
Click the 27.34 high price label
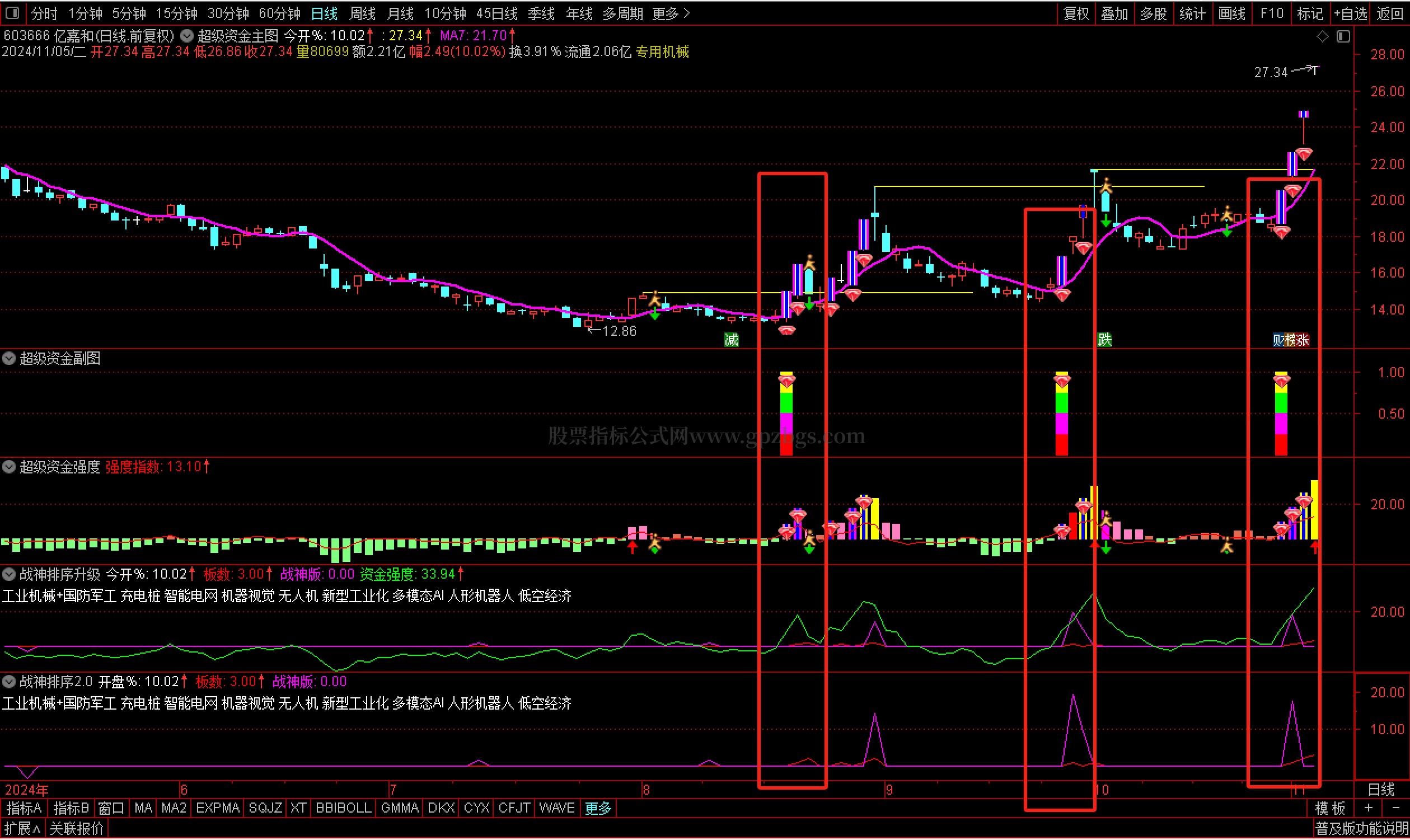[1270, 72]
